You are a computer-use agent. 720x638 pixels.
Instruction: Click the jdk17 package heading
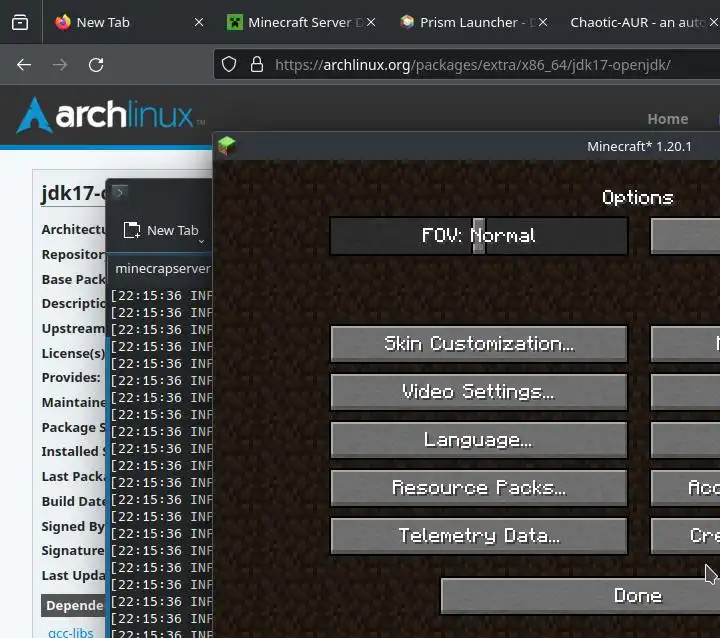73,193
